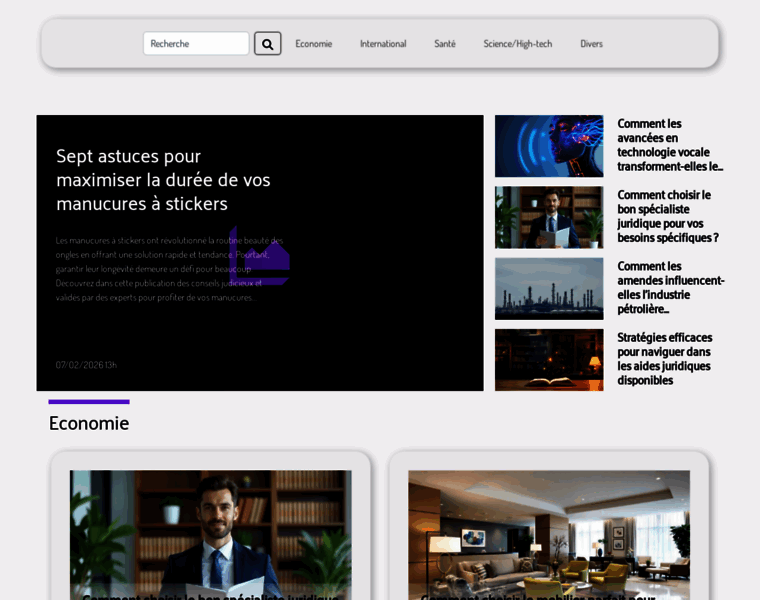
Task: Read the technologie vocale article link
Action: pos(670,145)
